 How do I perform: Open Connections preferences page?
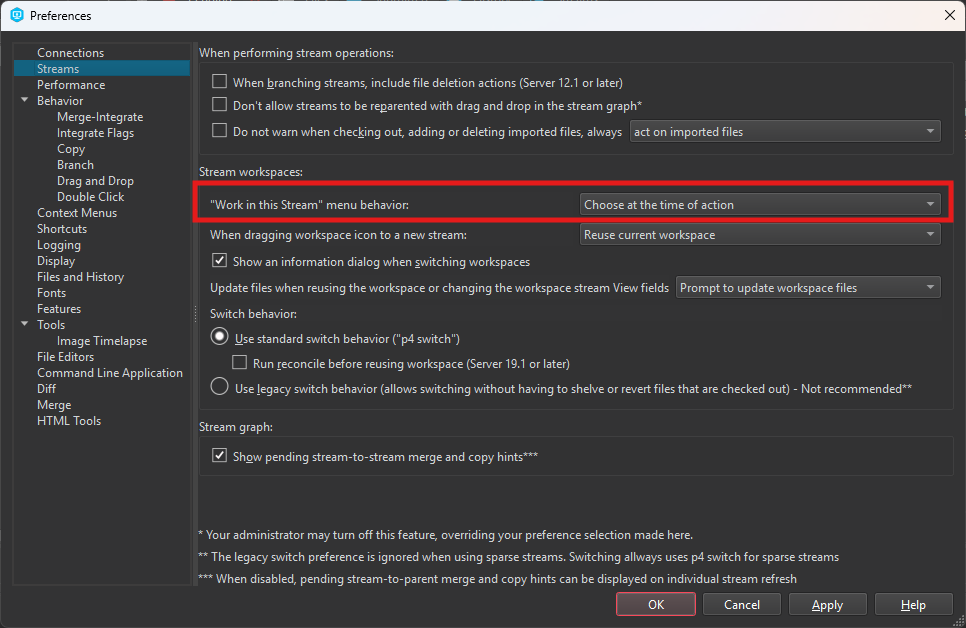click(70, 53)
